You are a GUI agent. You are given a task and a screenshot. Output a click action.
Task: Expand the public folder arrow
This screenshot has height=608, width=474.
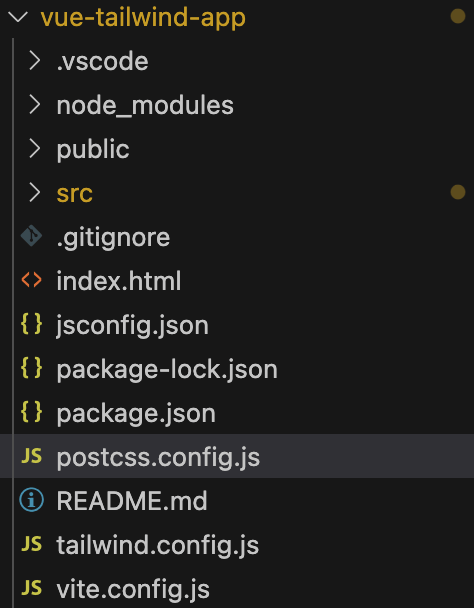pos(35,149)
